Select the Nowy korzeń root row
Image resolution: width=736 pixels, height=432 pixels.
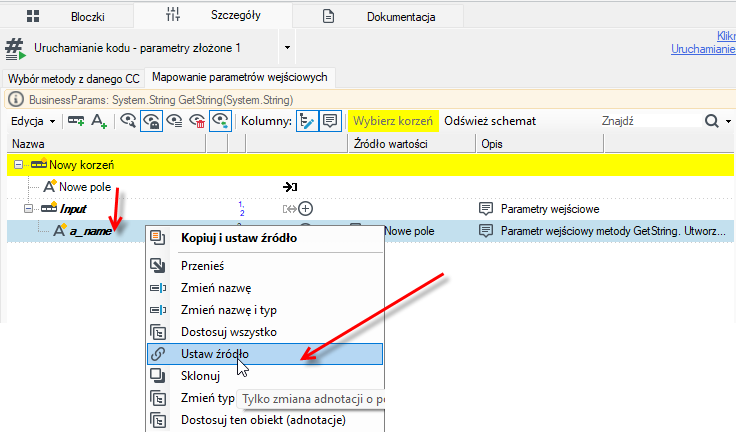370,165
